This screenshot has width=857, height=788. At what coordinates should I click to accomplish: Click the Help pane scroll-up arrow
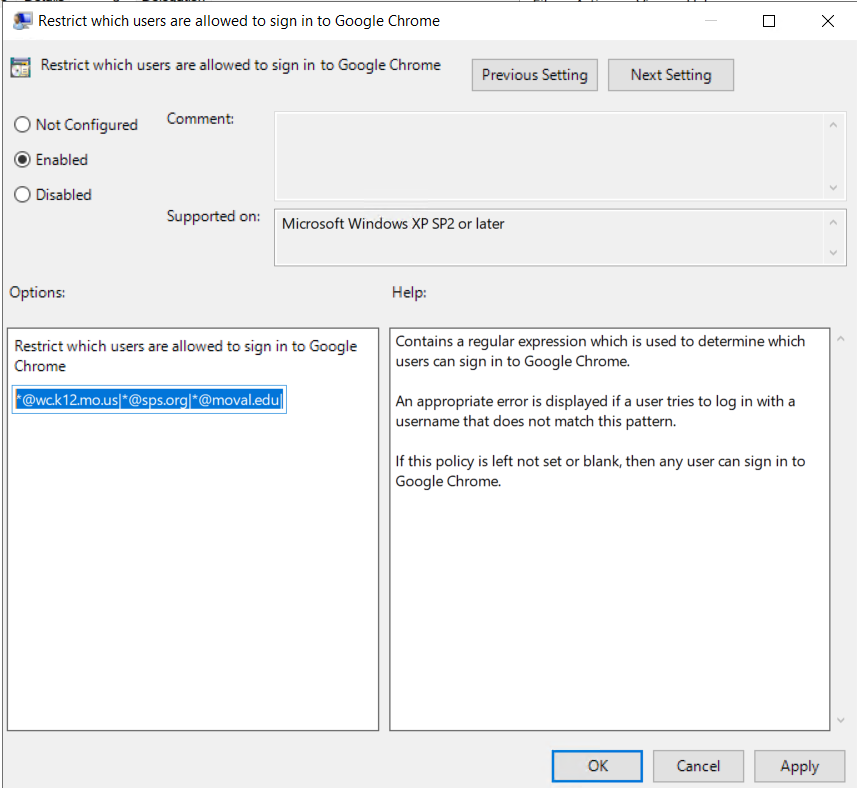[x=840, y=338]
